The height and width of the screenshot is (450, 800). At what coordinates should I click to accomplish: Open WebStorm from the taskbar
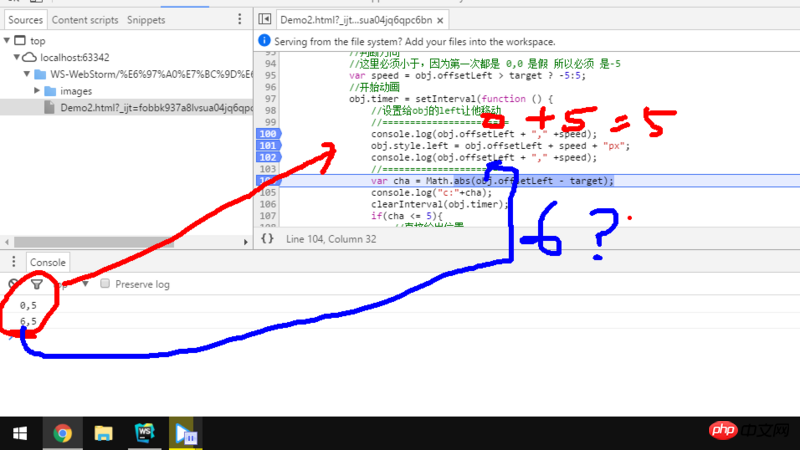(x=144, y=433)
